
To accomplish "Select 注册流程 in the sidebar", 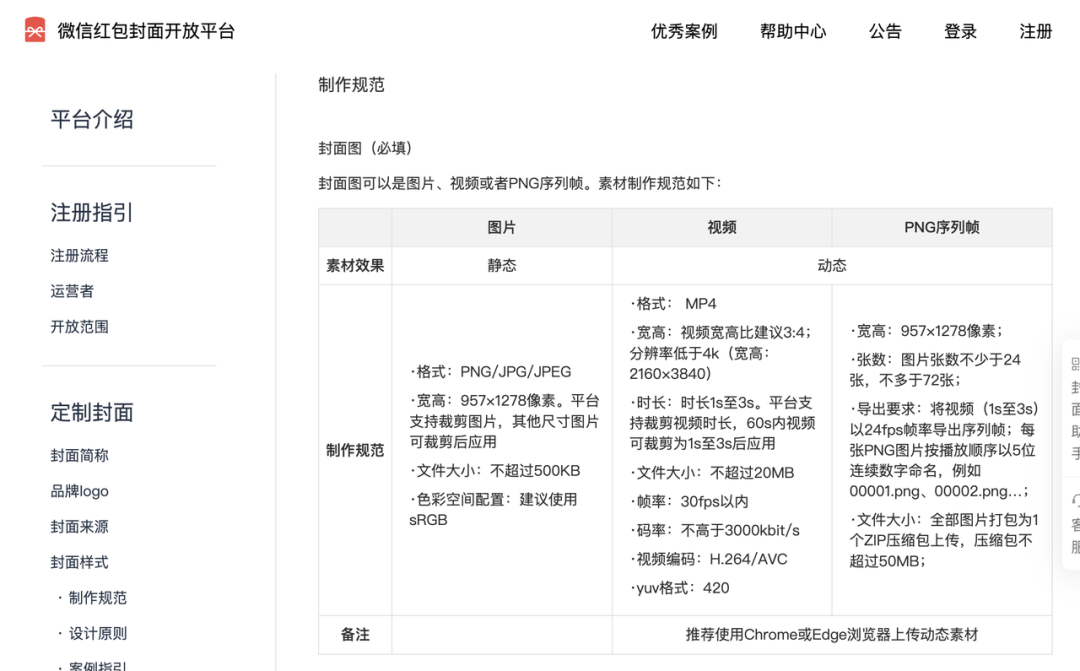I will 80,256.
